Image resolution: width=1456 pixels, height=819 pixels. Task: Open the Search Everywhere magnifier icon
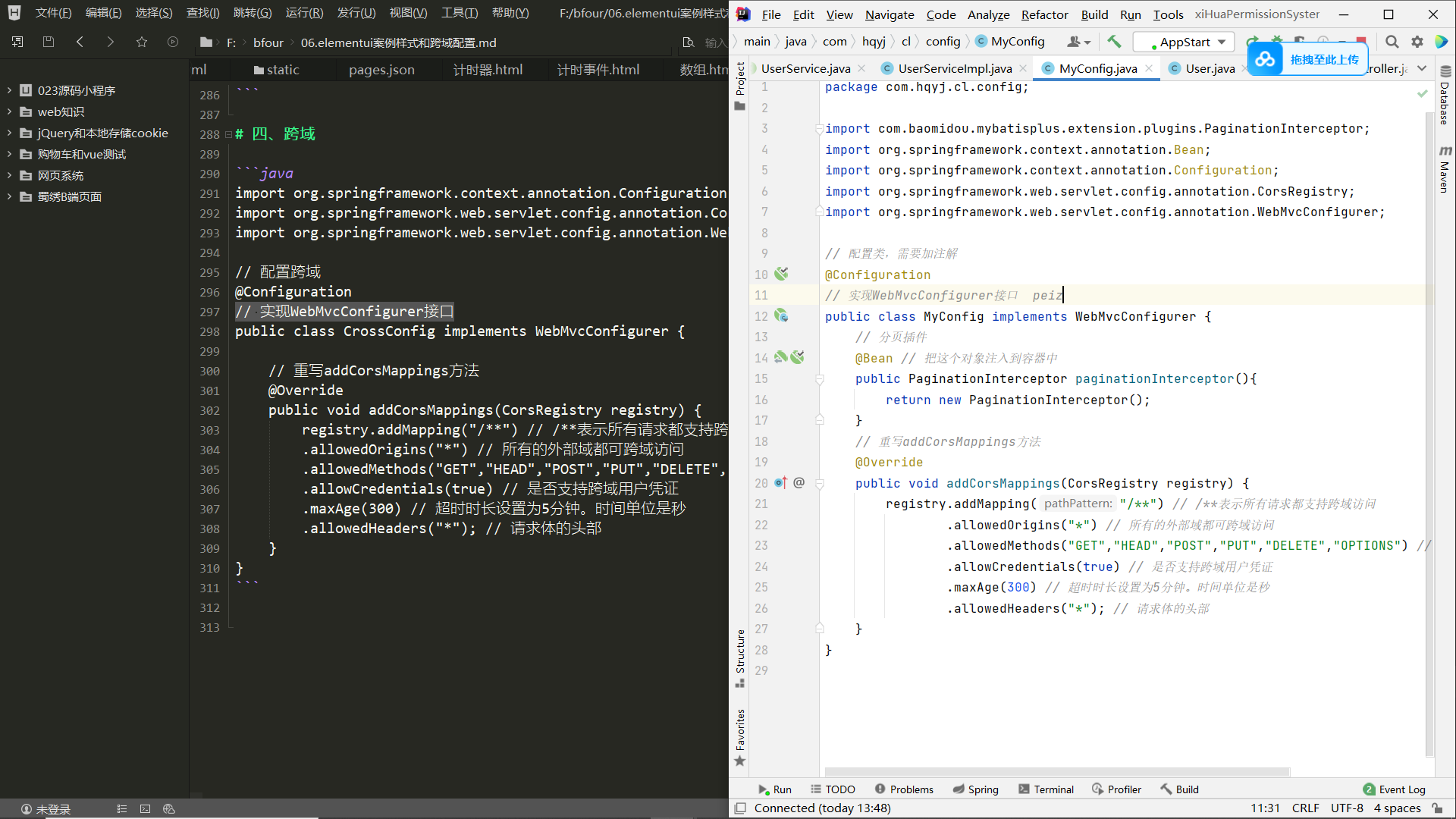pyautogui.click(x=1392, y=42)
